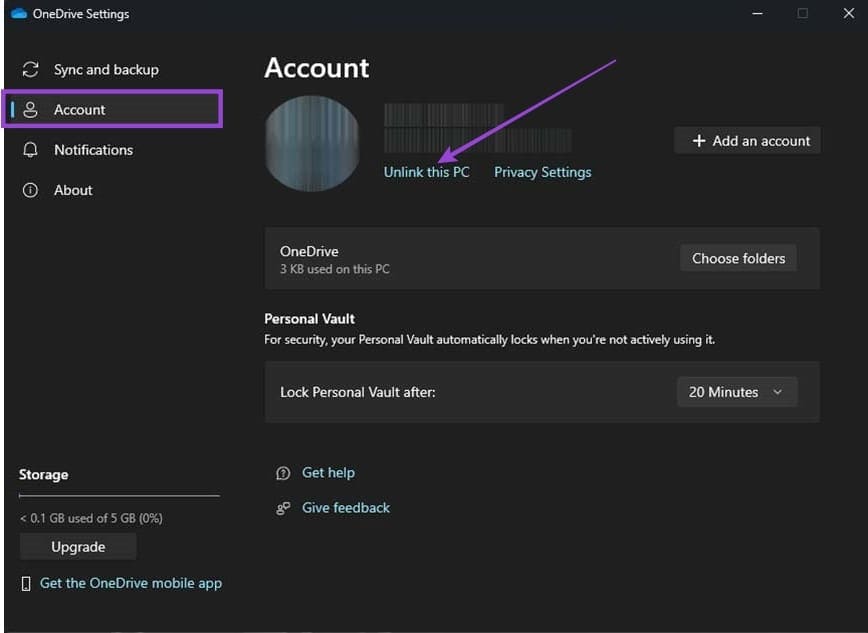This screenshot has height=633, width=868.
Task: Click the Upgrade storage button
Action: pyautogui.click(x=78, y=547)
